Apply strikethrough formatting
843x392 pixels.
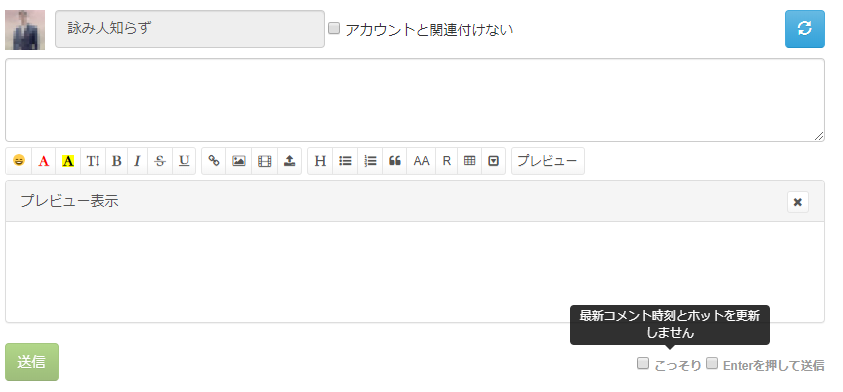[160, 161]
